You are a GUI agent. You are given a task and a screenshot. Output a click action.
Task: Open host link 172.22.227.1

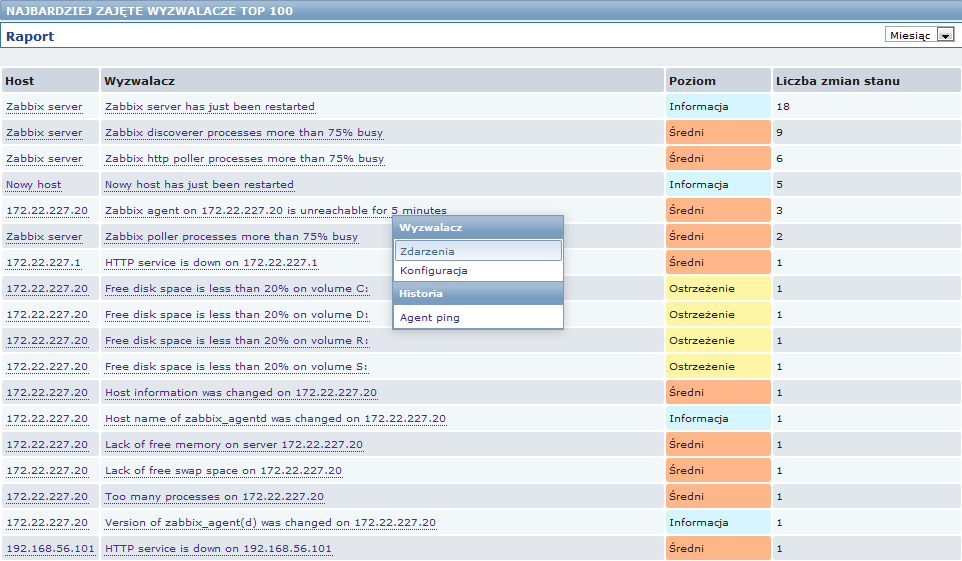pyautogui.click(x=44, y=263)
